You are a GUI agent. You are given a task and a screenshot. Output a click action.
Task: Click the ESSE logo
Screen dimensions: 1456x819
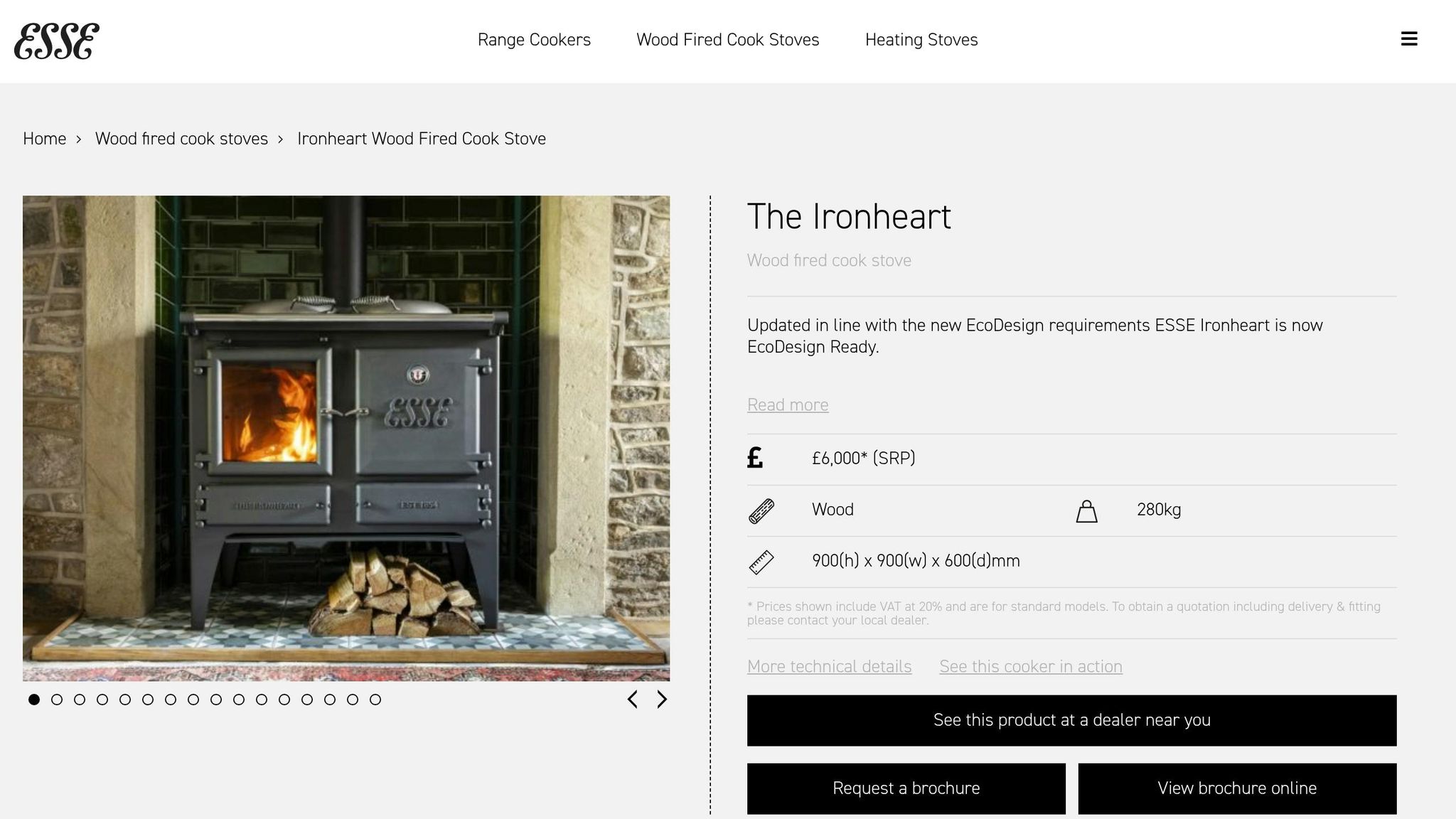click(57, 41)
